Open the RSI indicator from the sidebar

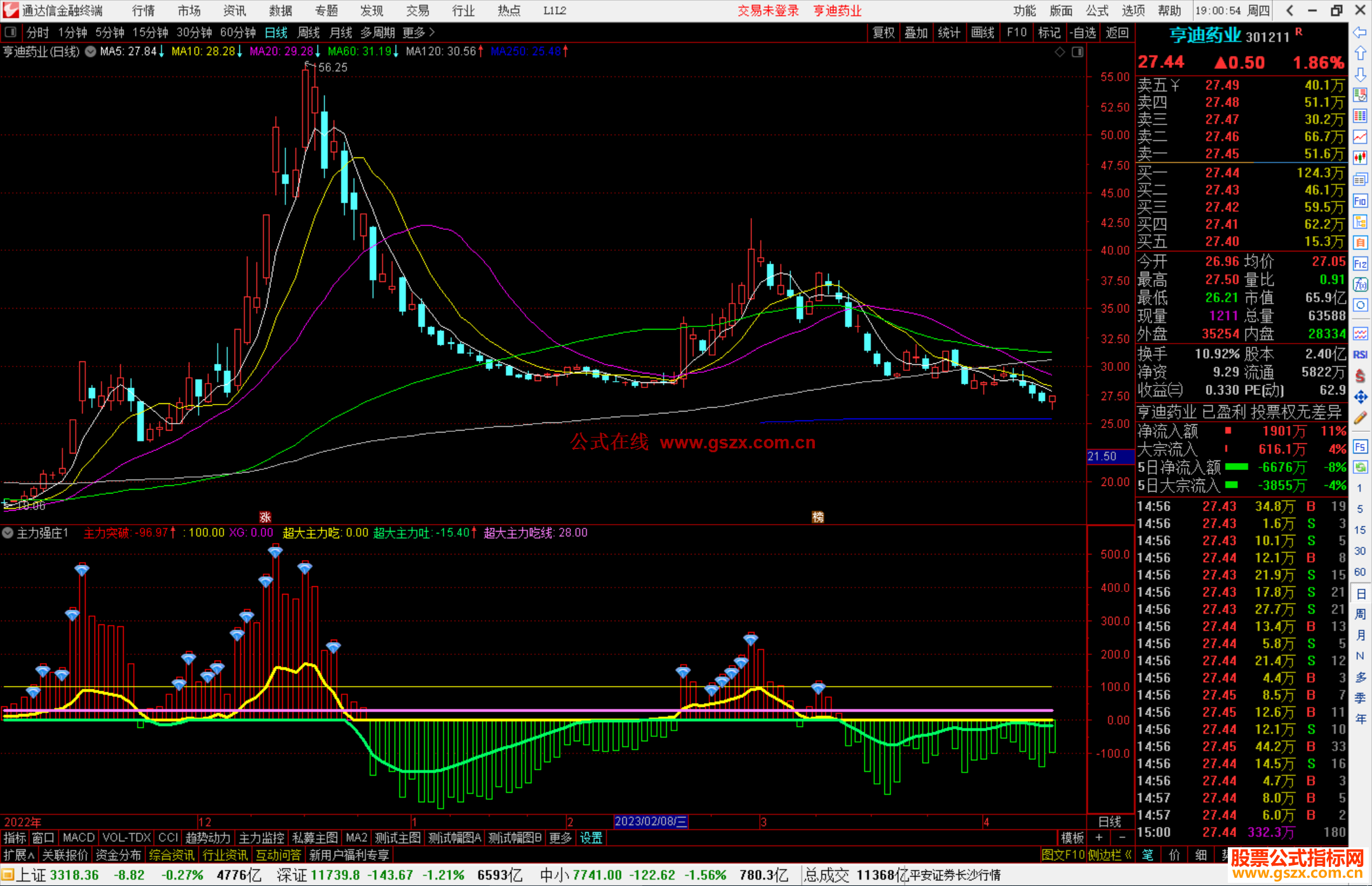pos(1360,354)
